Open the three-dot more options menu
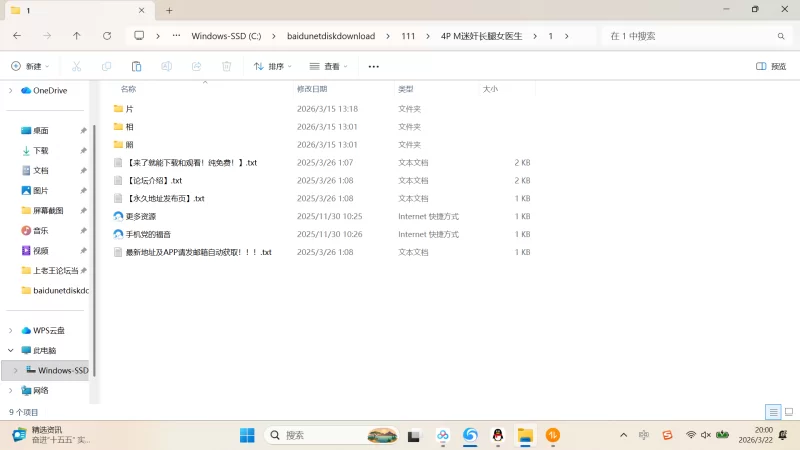This screenshot has height=450, width=800. pyautogui.click(x=374, y=66)
